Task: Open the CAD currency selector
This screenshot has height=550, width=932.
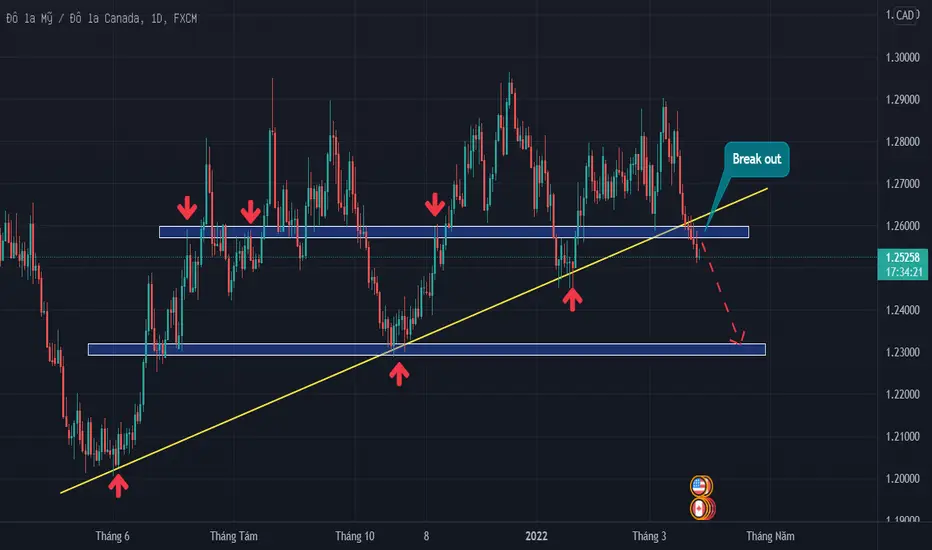Action: click(905, 15)
